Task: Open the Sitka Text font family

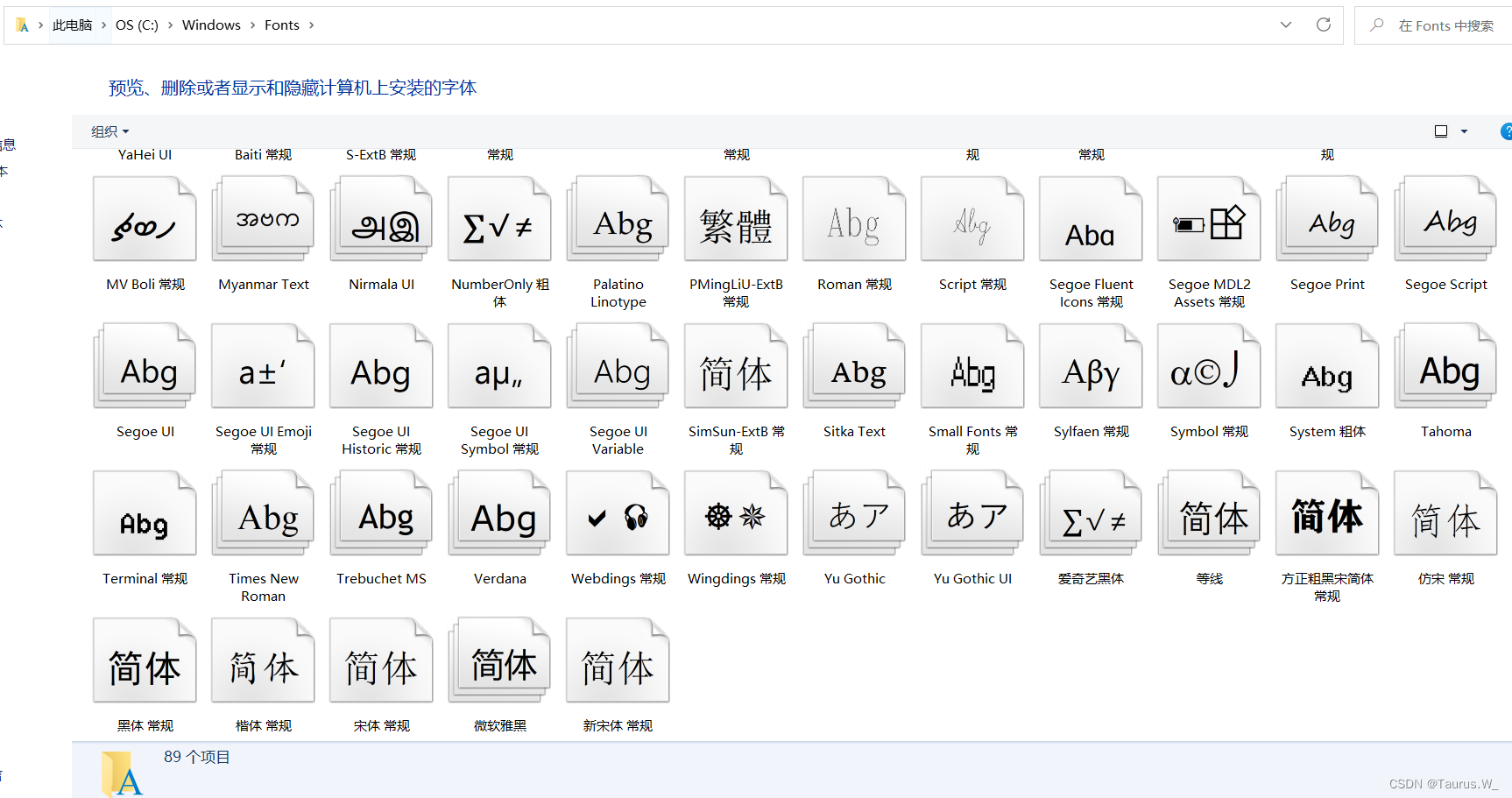Action: (x=854, y=366)
